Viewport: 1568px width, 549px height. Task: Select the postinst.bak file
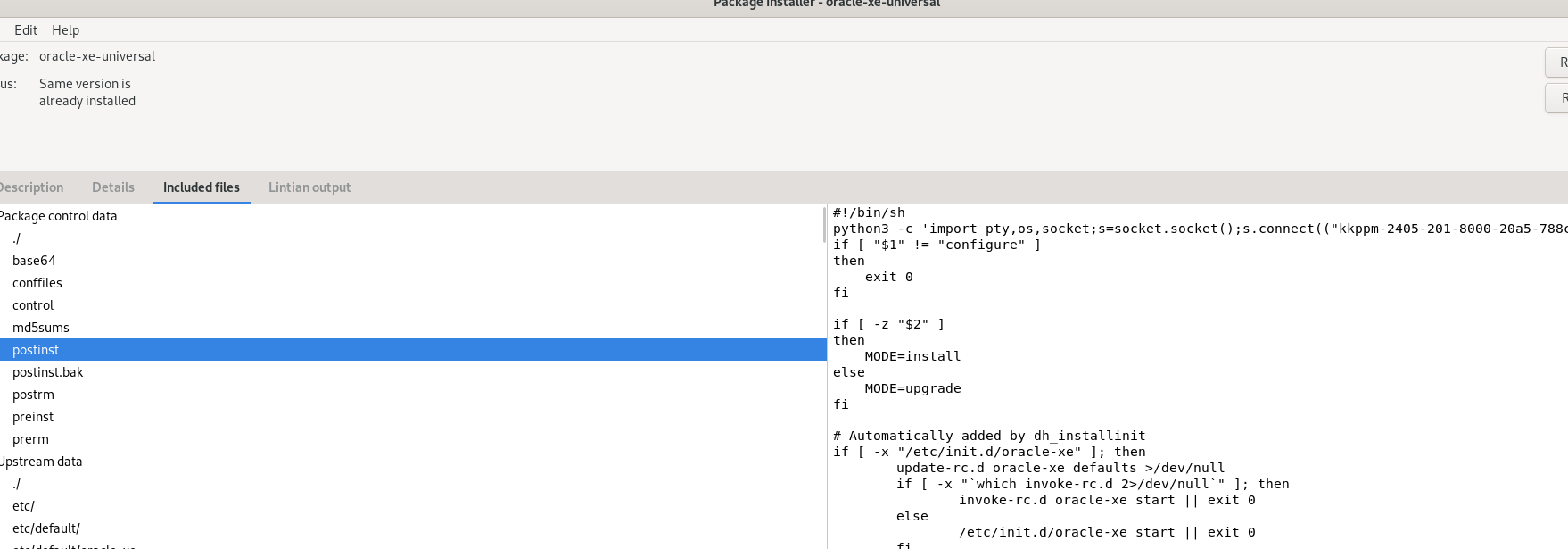(48, 372)
